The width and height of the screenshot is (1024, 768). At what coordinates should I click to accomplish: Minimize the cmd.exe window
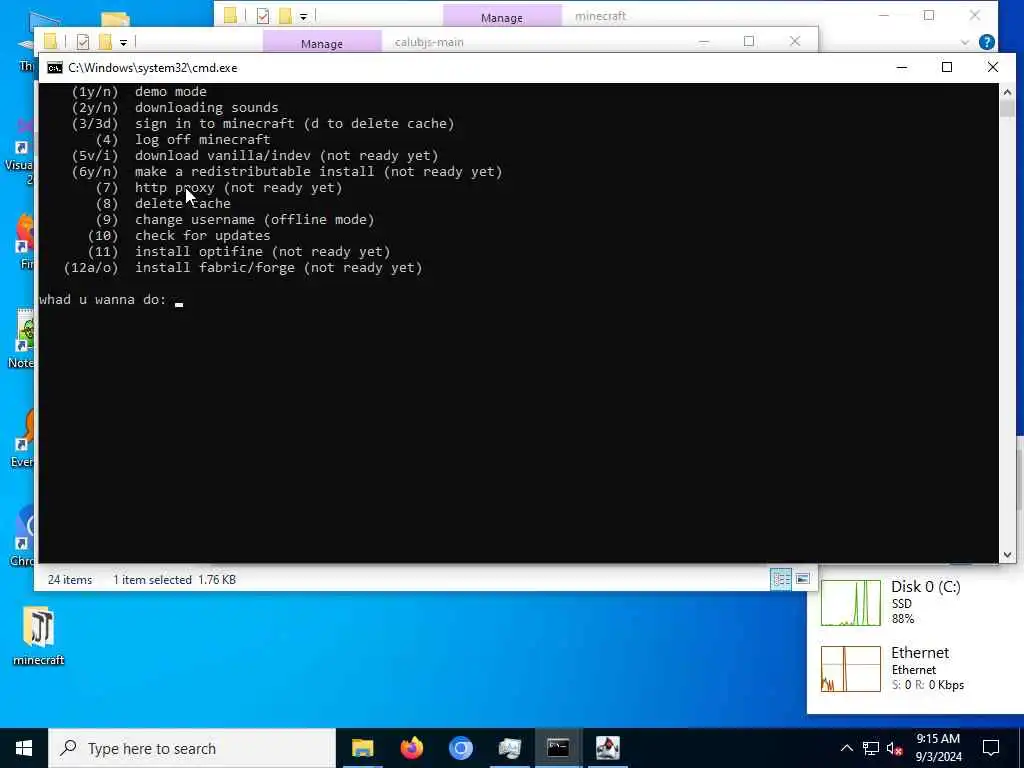902,67
